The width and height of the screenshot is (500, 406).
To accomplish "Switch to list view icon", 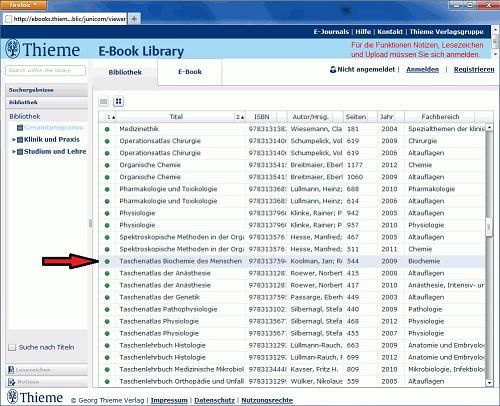I will (x=104, y=101).
